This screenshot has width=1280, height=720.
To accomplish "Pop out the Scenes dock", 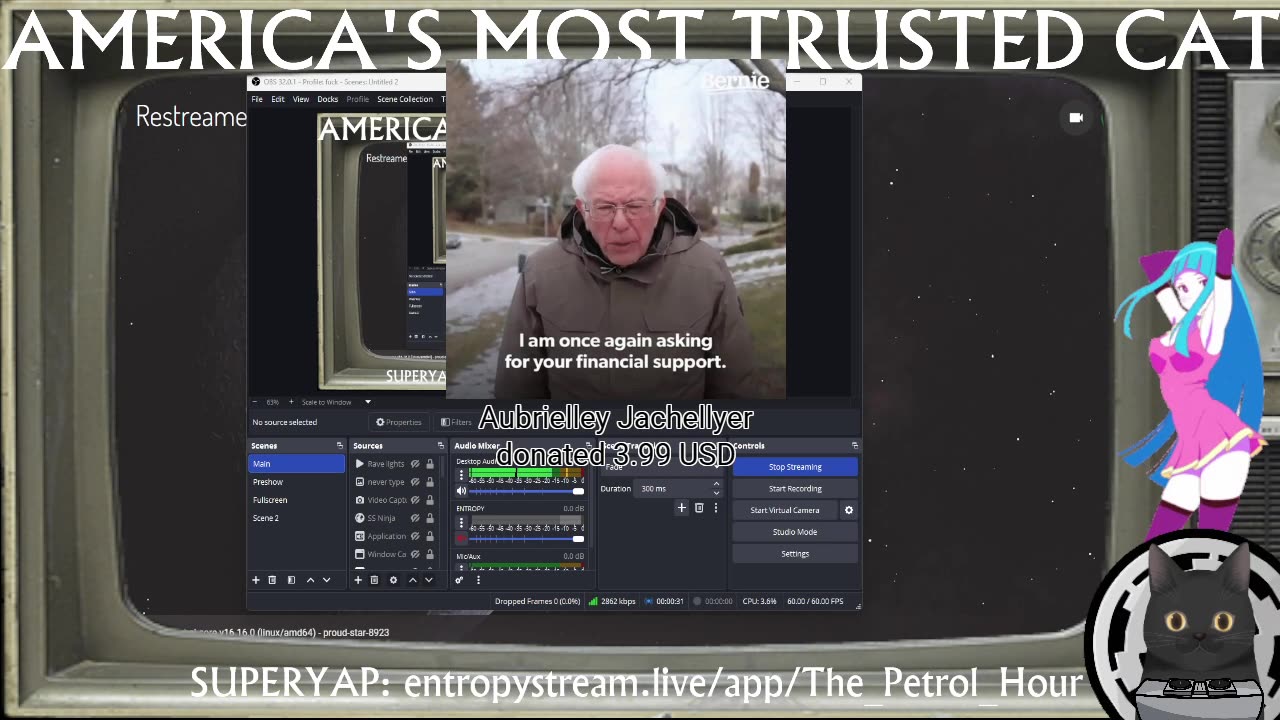I will point(340,446).
